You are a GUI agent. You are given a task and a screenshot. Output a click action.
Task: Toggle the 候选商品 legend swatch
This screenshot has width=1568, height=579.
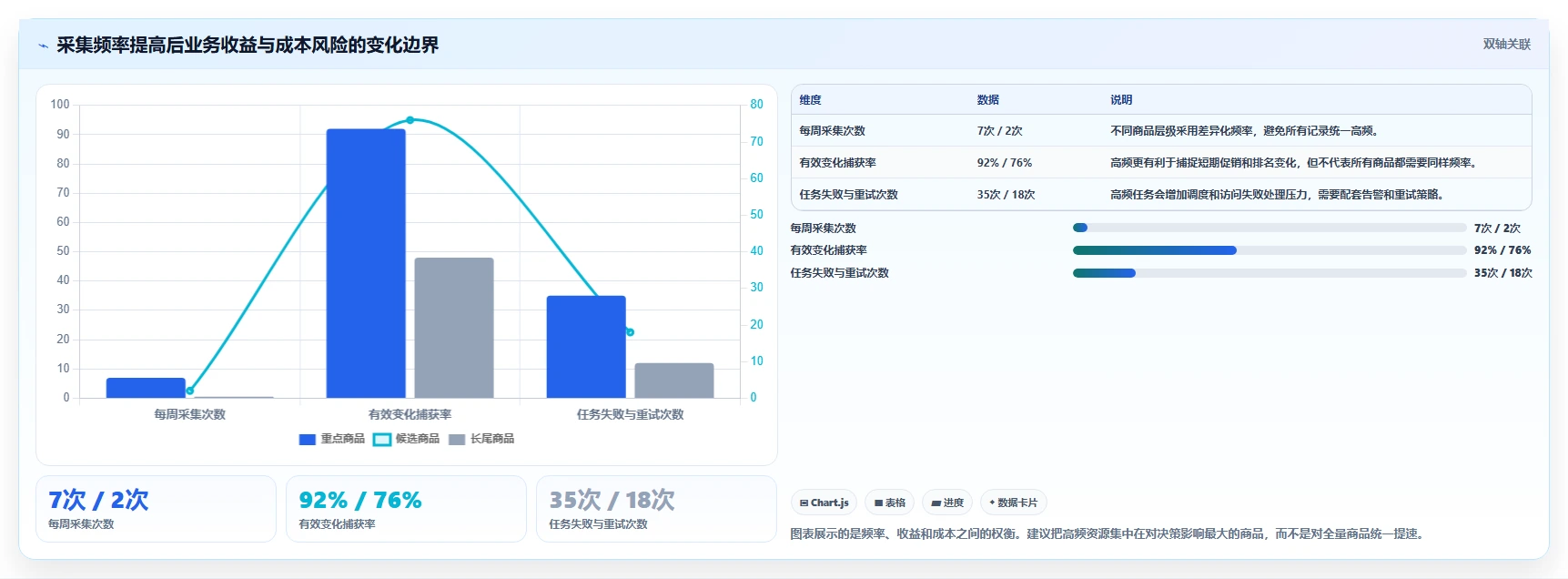click(382, 440)
